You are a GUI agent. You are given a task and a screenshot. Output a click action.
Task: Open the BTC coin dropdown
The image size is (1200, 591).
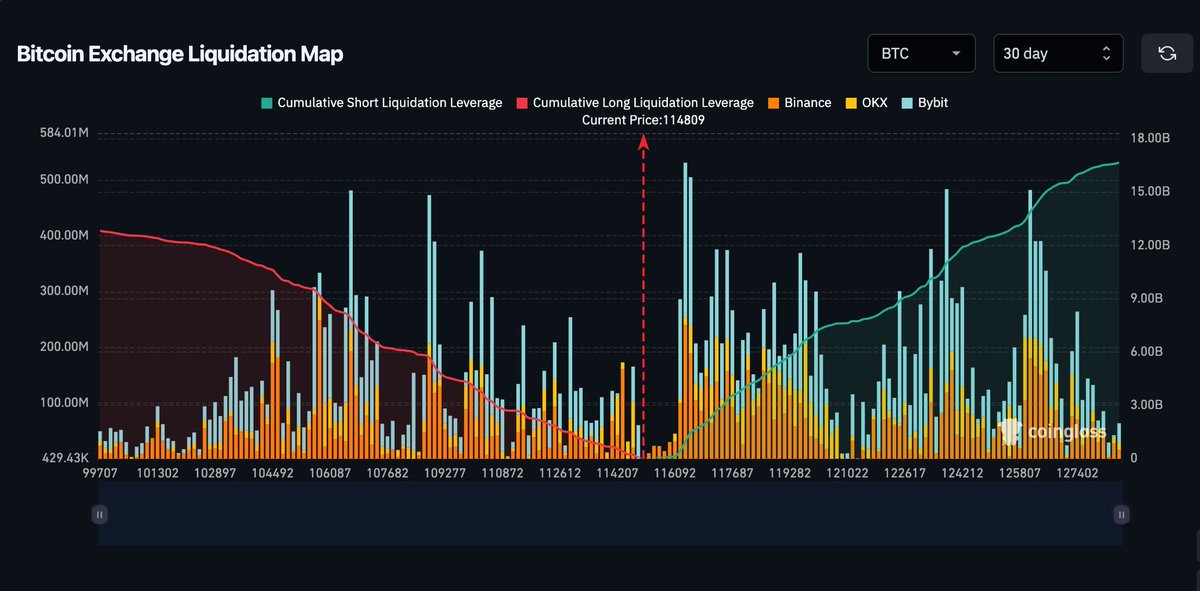[921, 53]
